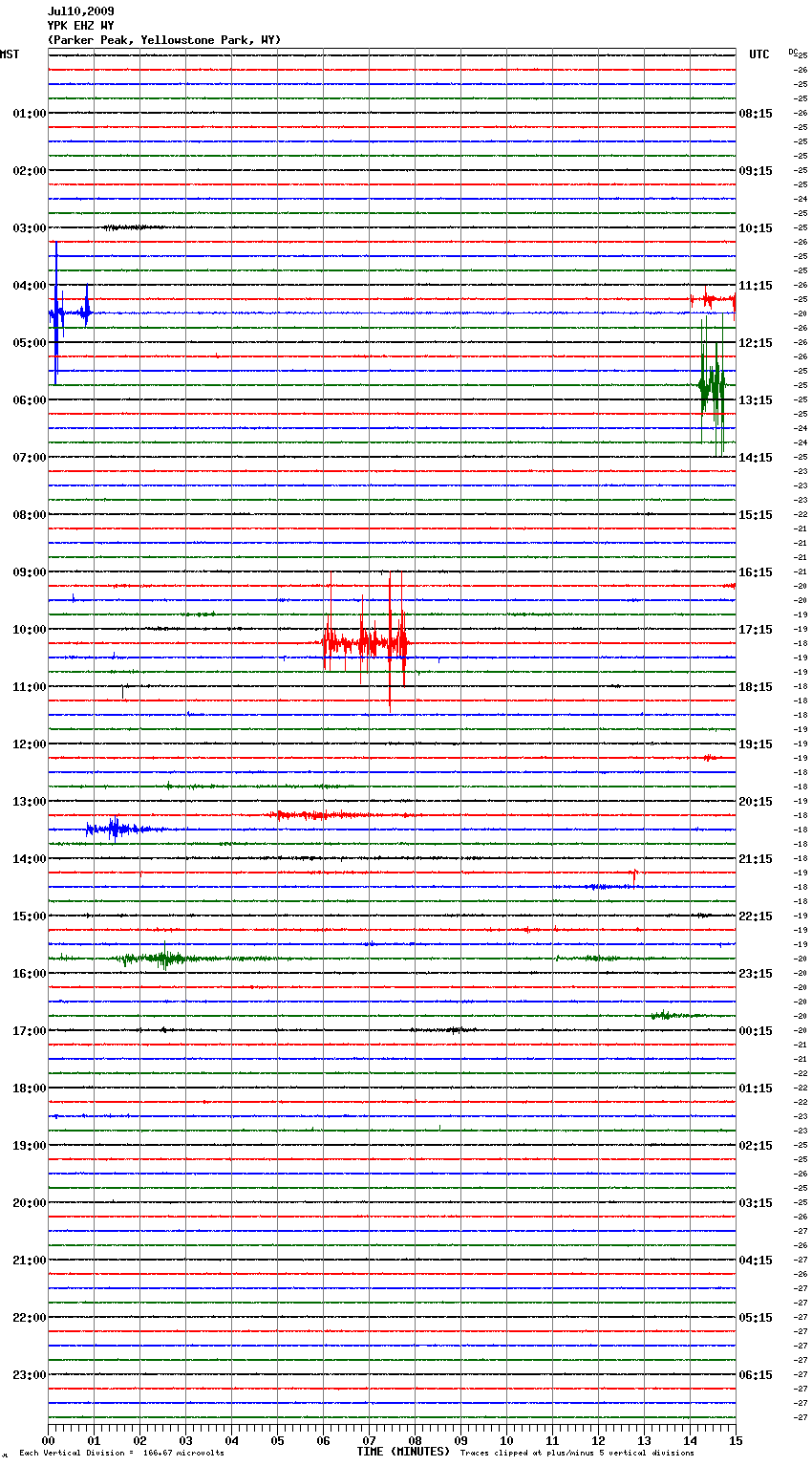The height and width of the screenshot is (1466, 812).
Task: Click the '06:00' MST time label
Action: pos(29,400)
